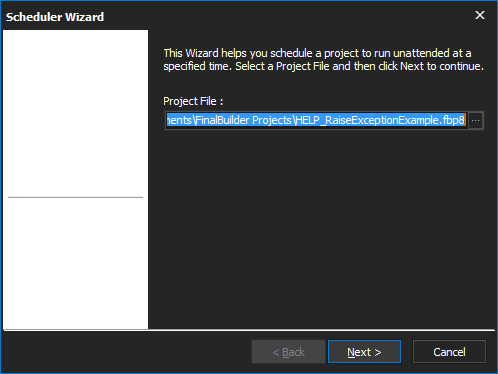Click the Project File label
The width and height of the screenshot is (498, 374).
[x=193, y=101]
